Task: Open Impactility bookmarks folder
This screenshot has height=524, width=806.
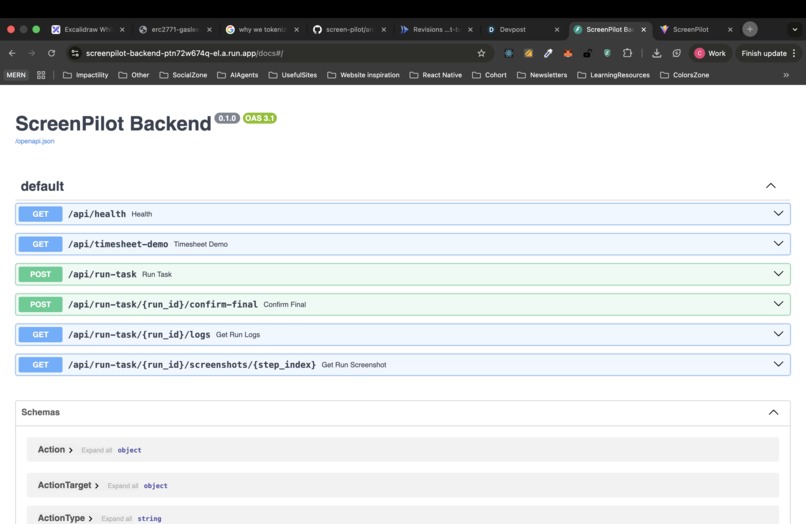Action: tap(86, 75)
